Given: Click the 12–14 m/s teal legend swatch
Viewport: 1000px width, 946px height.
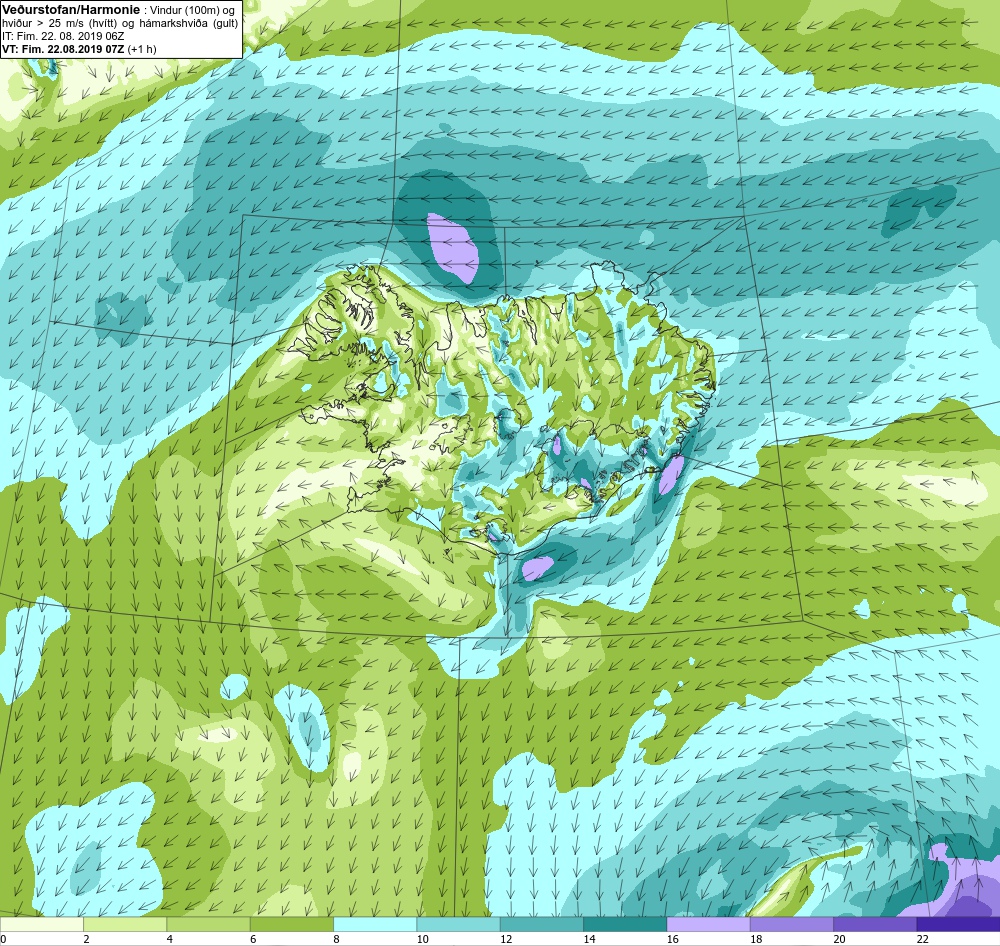Looking at the screenshot, I should pyautogui.click(x=541, y=924).
